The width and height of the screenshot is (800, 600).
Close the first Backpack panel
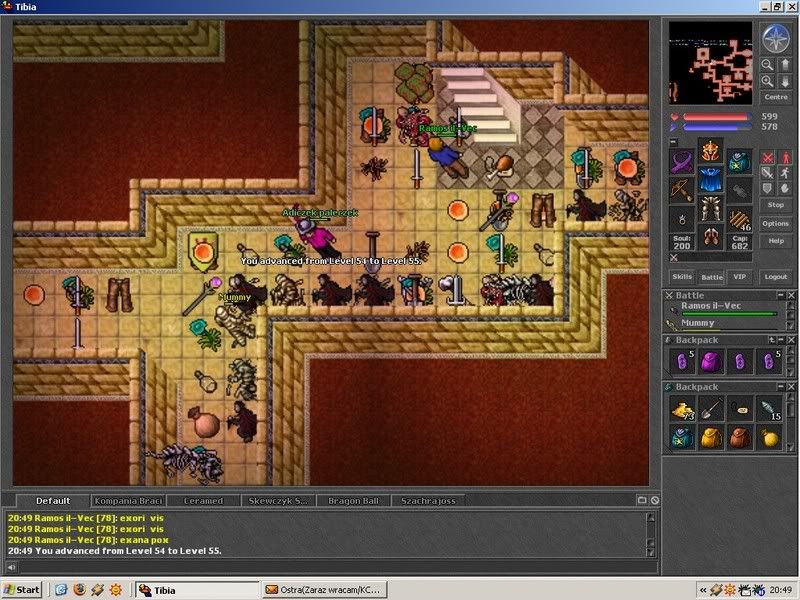791,340
